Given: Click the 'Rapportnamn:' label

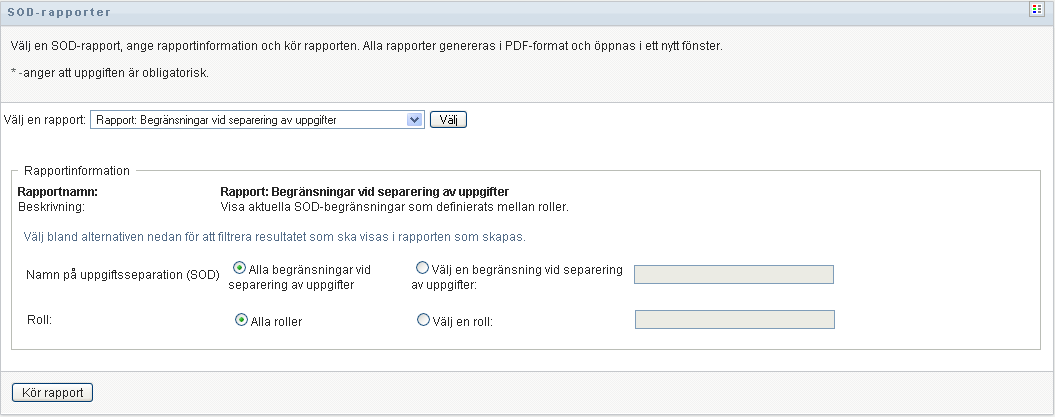Looking at the screenshot, I should pyautogui.click(x=56, y=193).
